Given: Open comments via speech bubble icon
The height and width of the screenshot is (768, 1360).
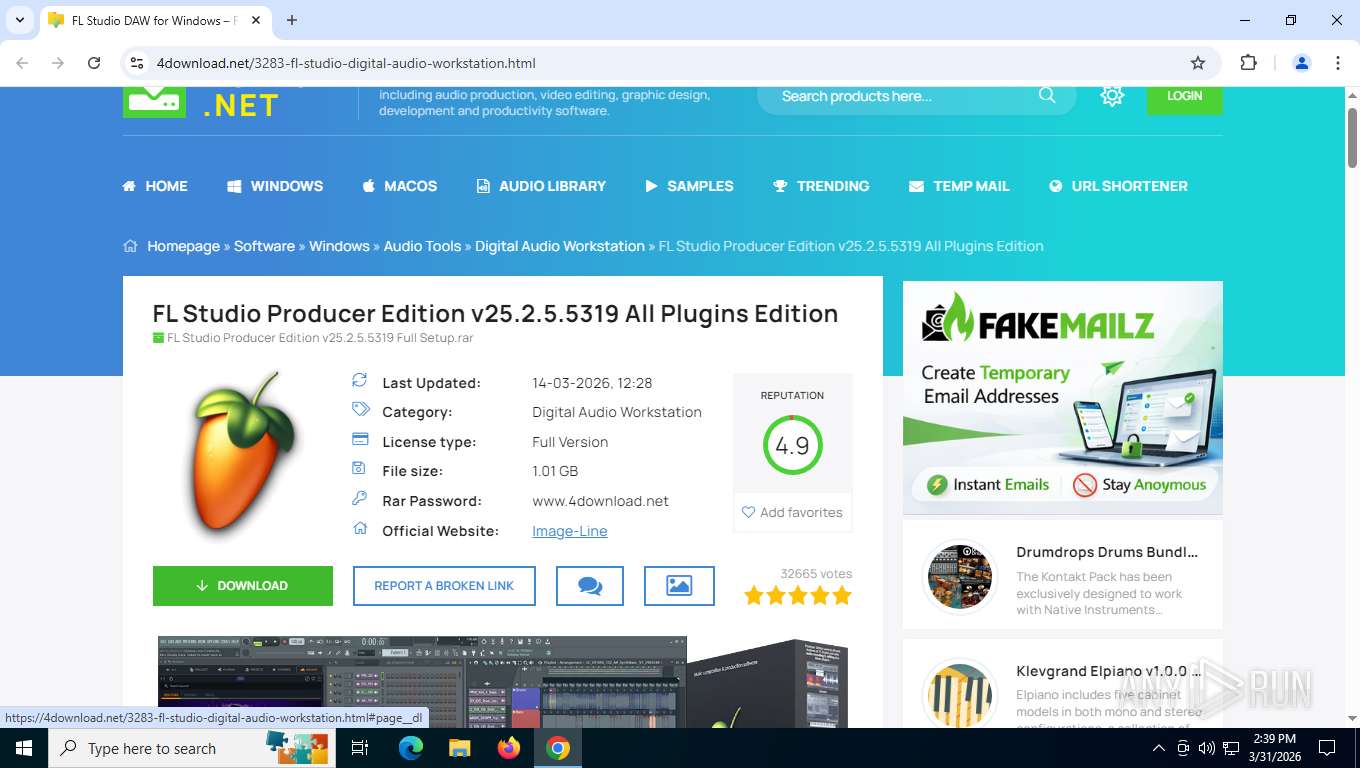Looking at the screenshot, I should 590,586.
